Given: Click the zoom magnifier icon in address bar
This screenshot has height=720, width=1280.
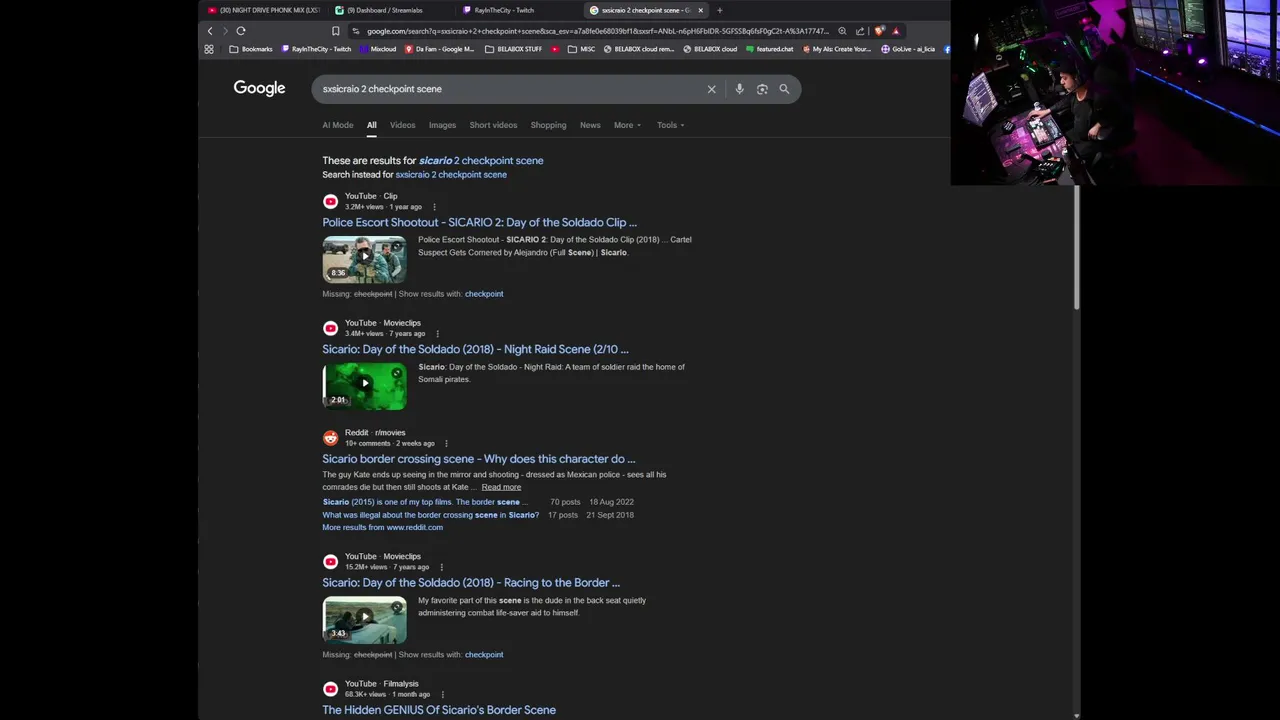Looking at the screenshot, I should [842, 31].
